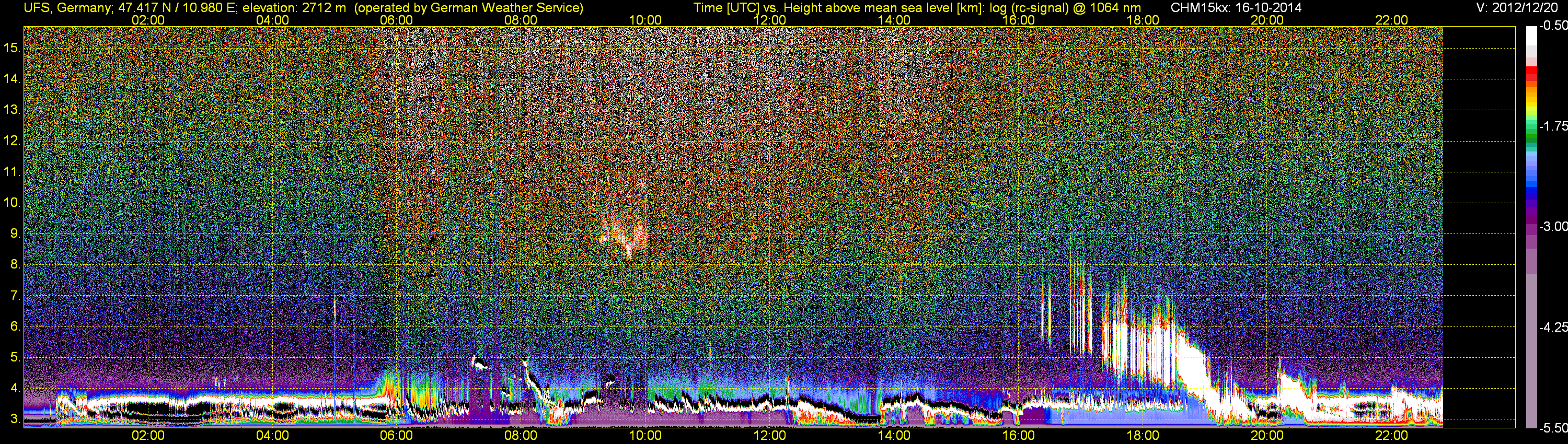Click the bottom-axis '22:00' time label
Viewport: 1568px width, 444px height.
click(1391, 436)
